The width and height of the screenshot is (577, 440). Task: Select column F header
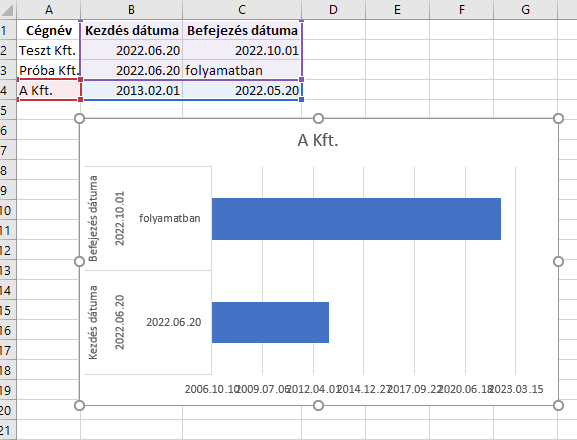461,9
